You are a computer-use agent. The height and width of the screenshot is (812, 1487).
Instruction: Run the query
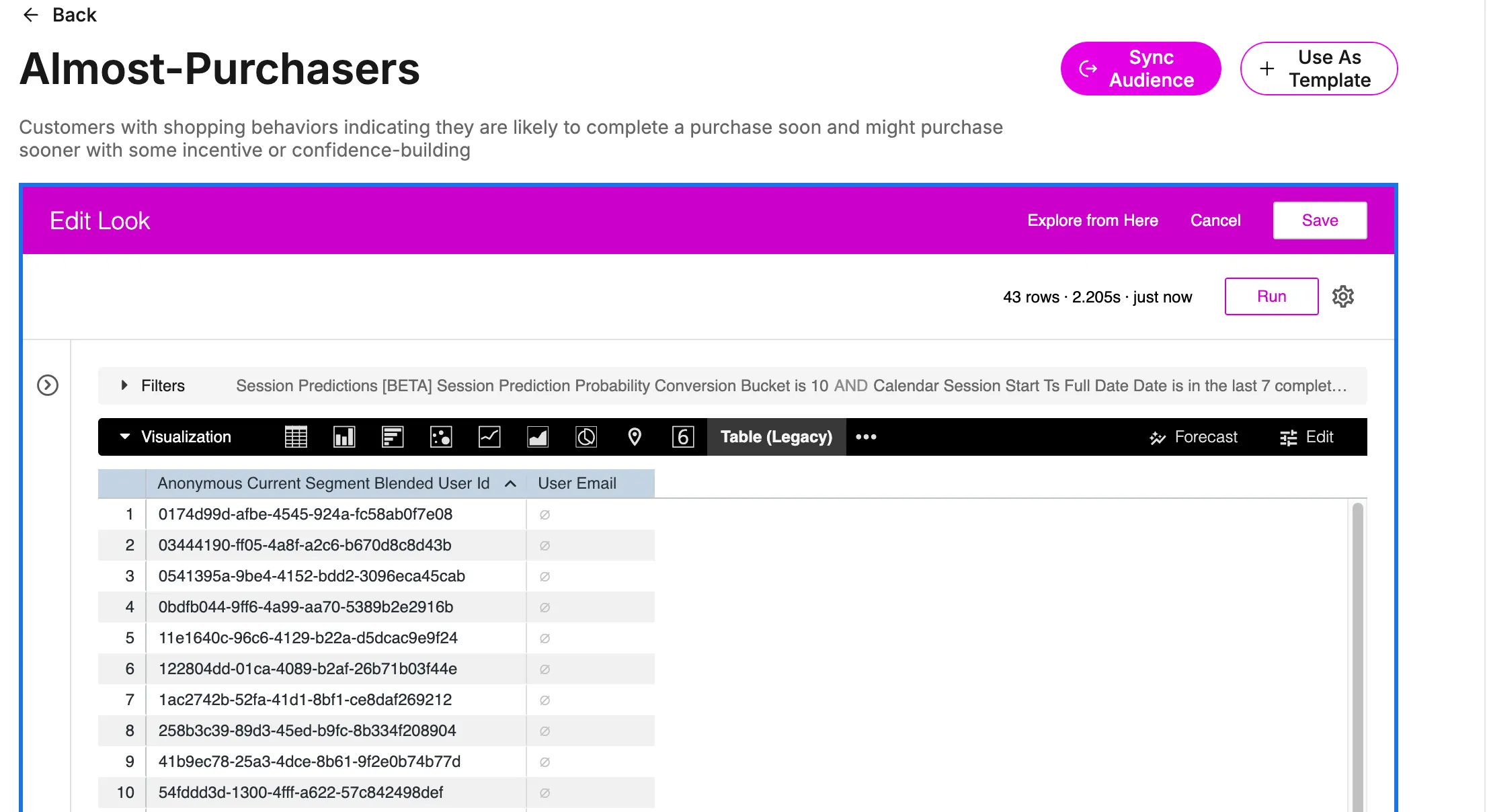point(1272,296)
